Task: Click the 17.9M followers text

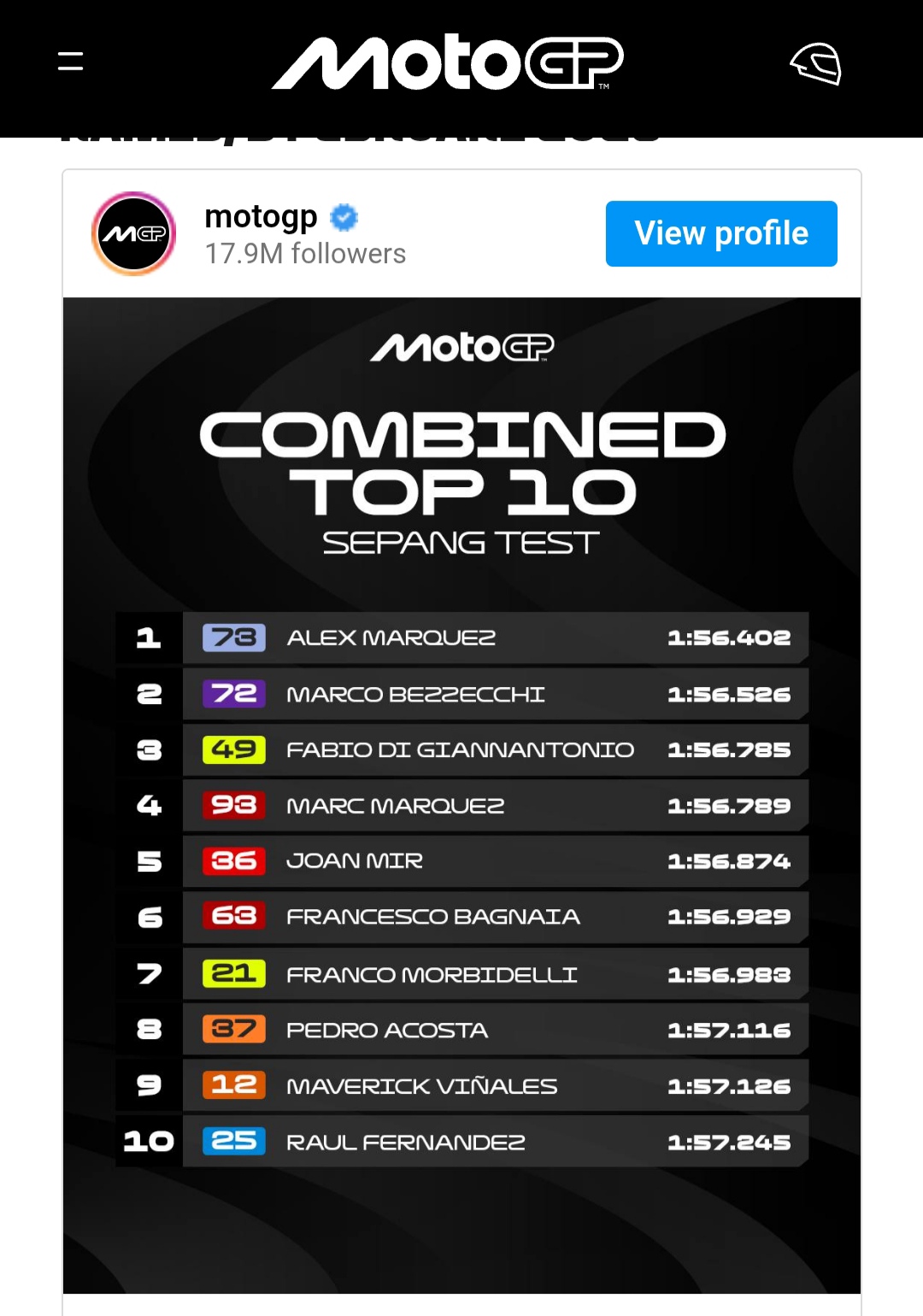Action: point(305,254)
